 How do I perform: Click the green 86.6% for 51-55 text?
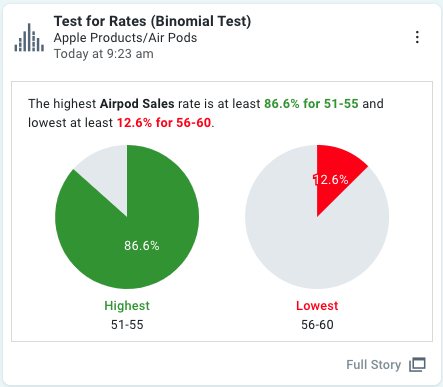coord(311,104)
